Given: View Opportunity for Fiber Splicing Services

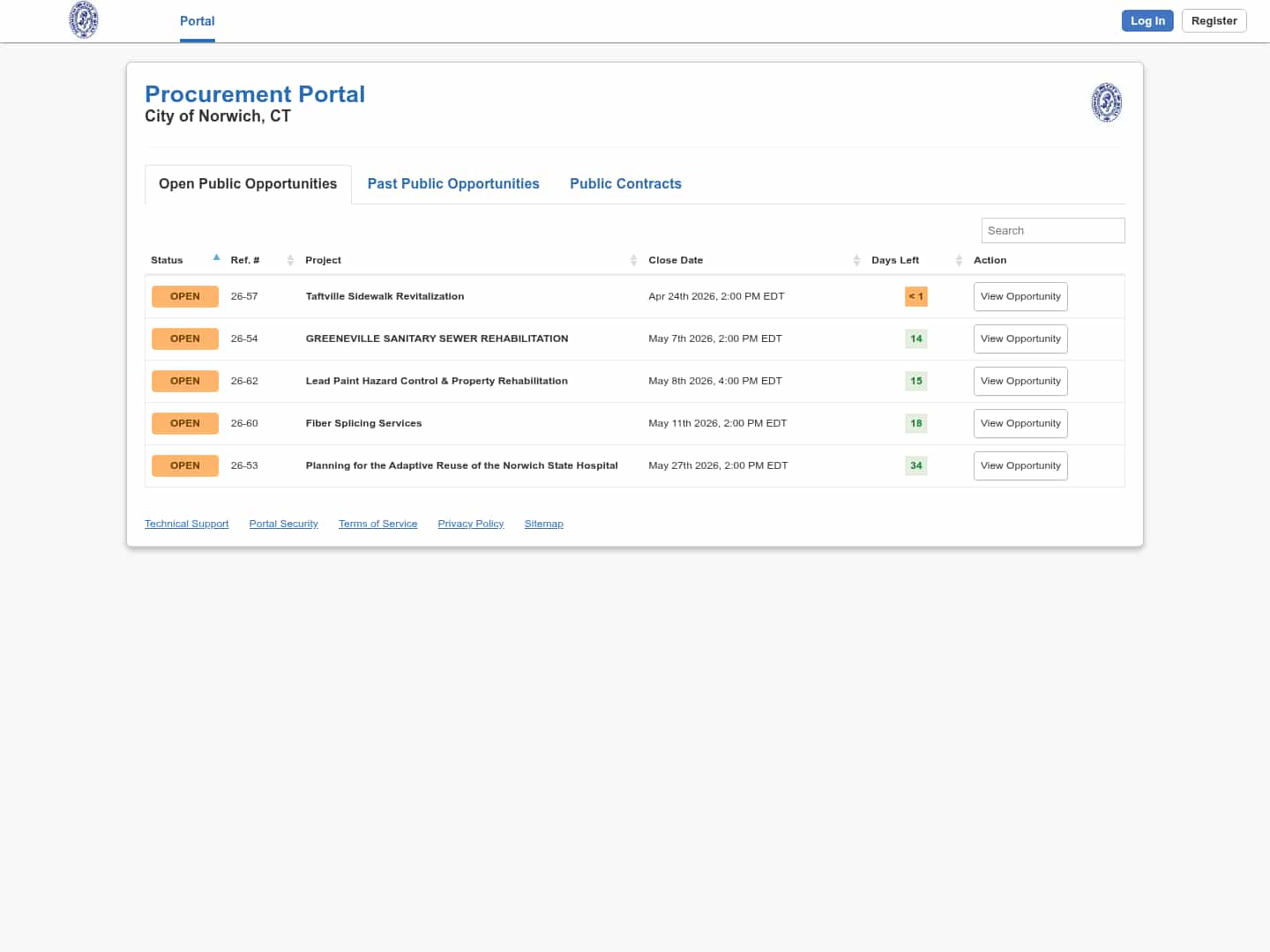Looking at the screenshot, I should click(x=1020, y=424).
